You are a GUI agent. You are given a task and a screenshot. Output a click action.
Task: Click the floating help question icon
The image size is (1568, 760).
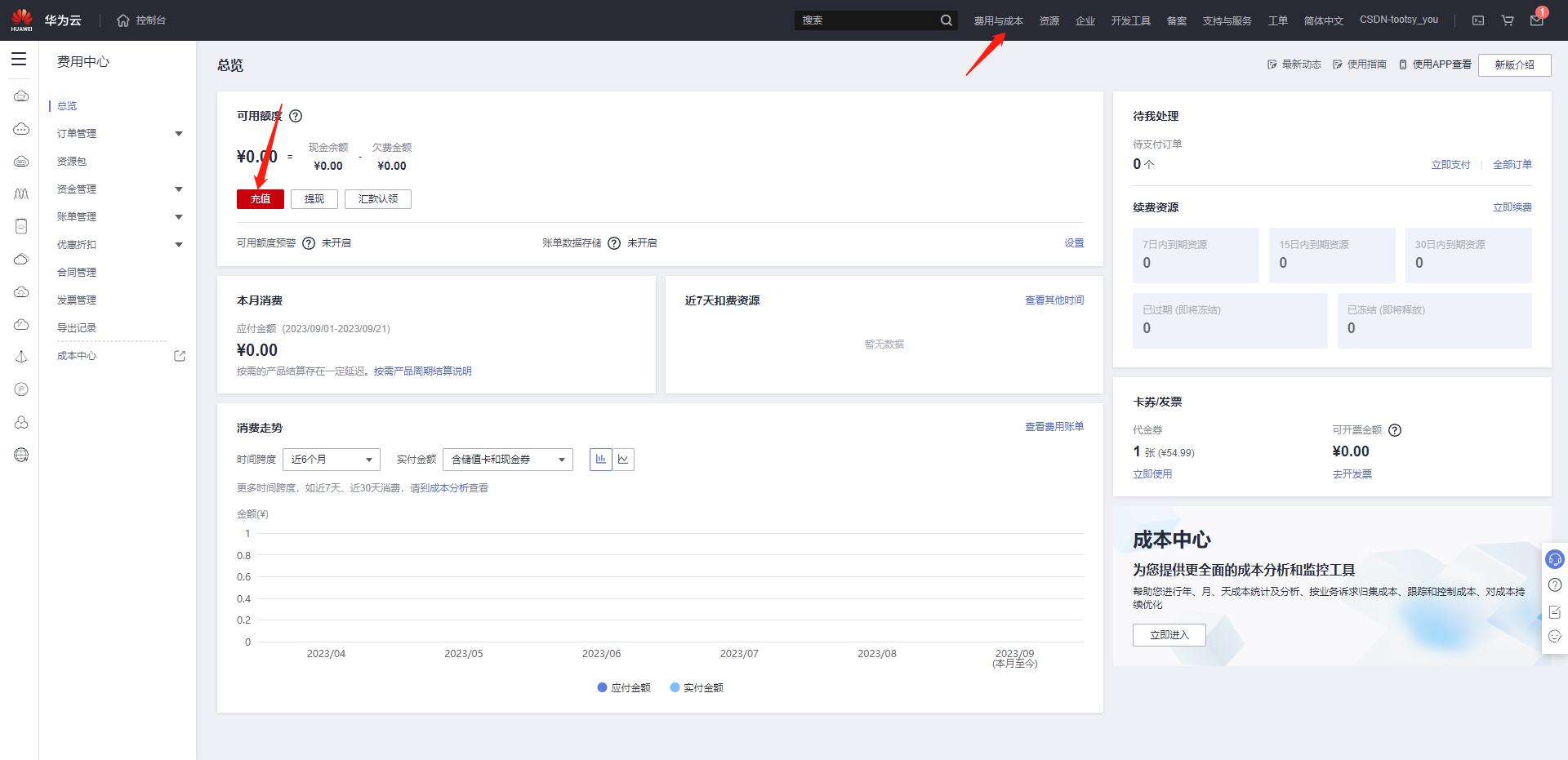pyautogui.click(x=1555, y=585)
